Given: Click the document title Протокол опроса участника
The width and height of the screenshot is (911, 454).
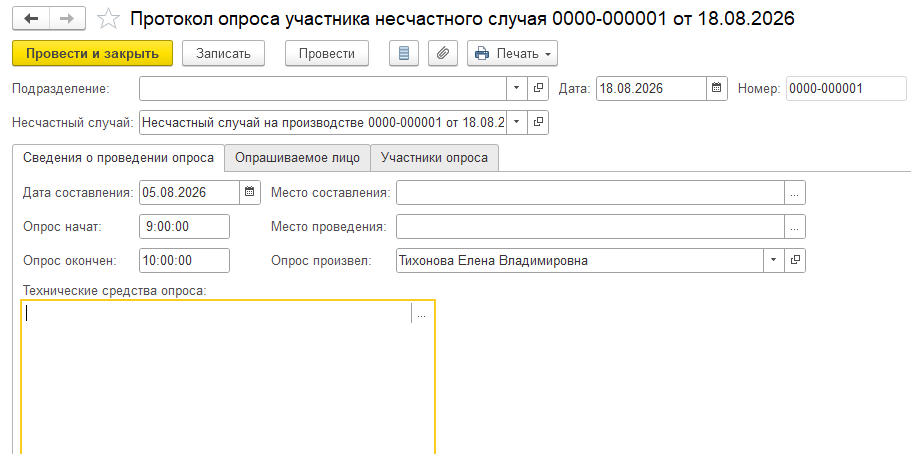Looking at the screenshot, I should tap(462, 19).
